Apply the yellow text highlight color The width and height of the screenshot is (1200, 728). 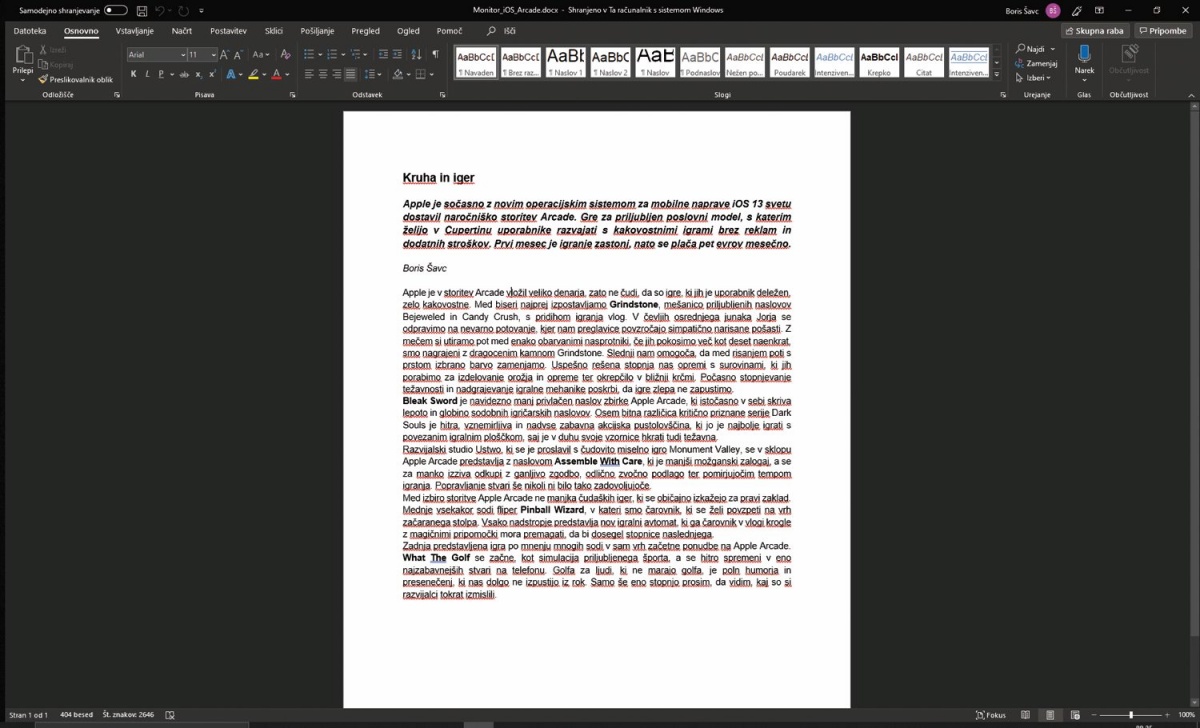(254, 74)
